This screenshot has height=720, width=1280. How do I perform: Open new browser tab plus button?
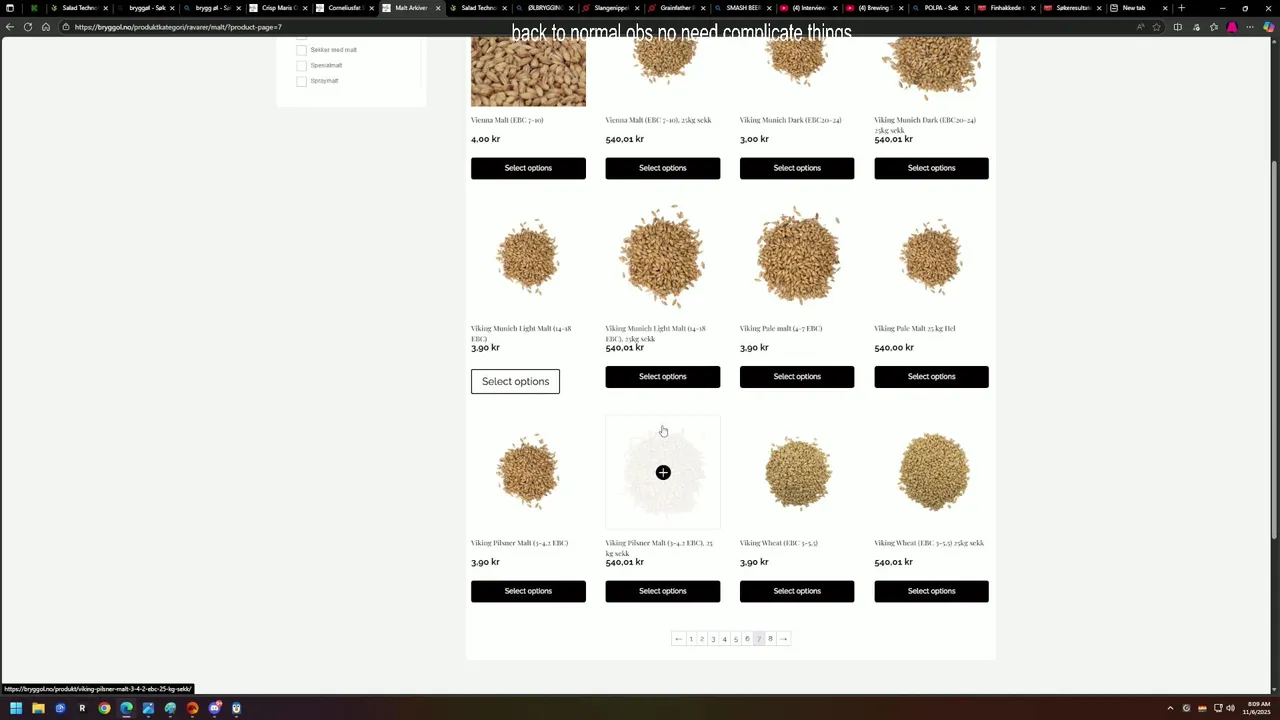(1181, 8)
